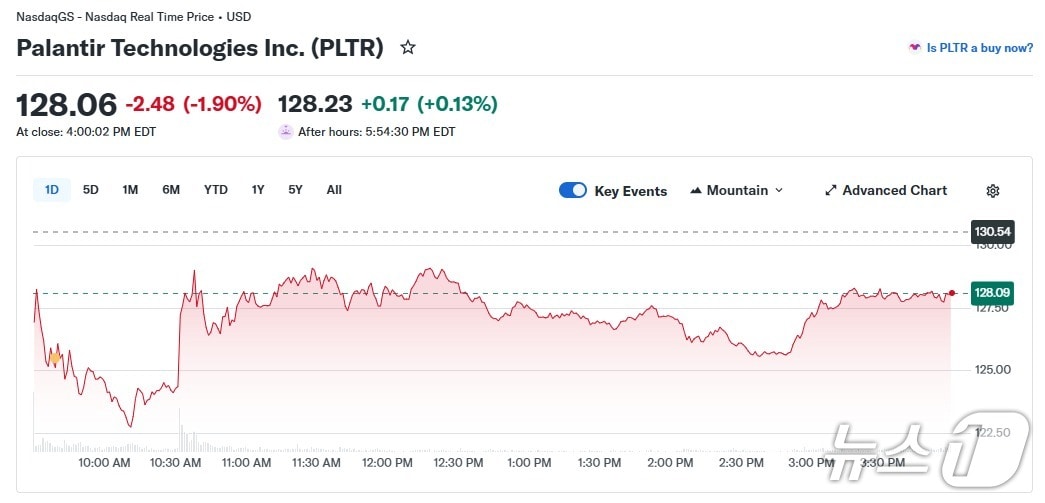Viewport: 1045px width, 503px height.
Task: Select the 1M time range
Action: [130, 190]
